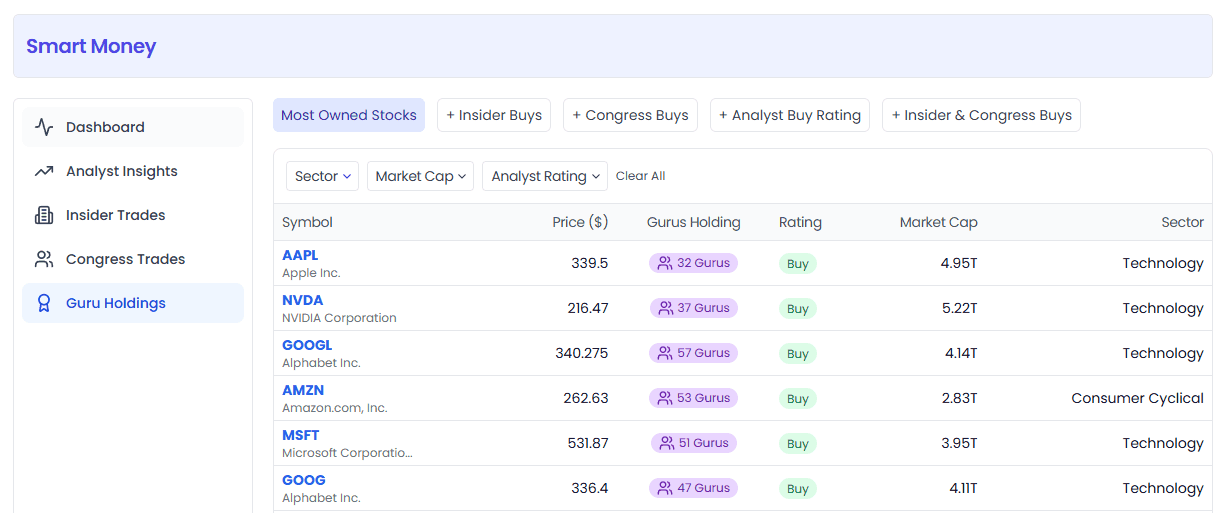This screenshot has height=513, width=1227.
Task: Click the gurus icon in NVDA row
Action: tap(665, 308)
